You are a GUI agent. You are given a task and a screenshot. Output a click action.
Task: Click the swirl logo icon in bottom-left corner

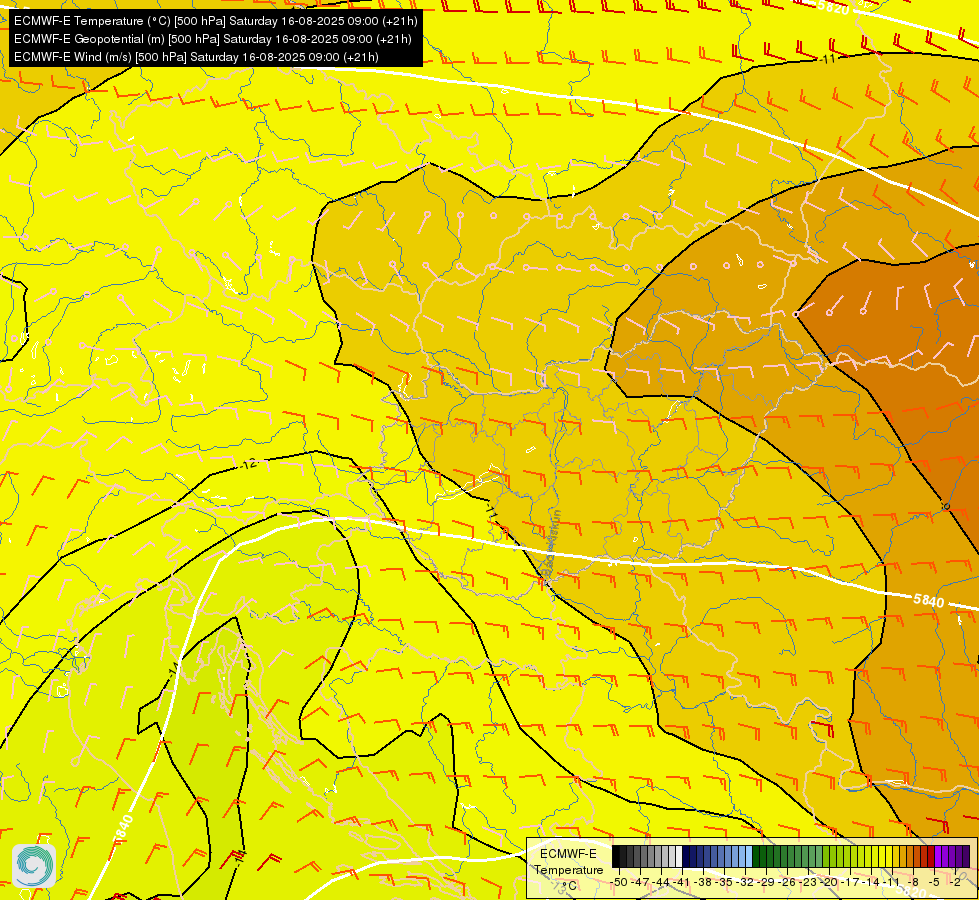34,866
